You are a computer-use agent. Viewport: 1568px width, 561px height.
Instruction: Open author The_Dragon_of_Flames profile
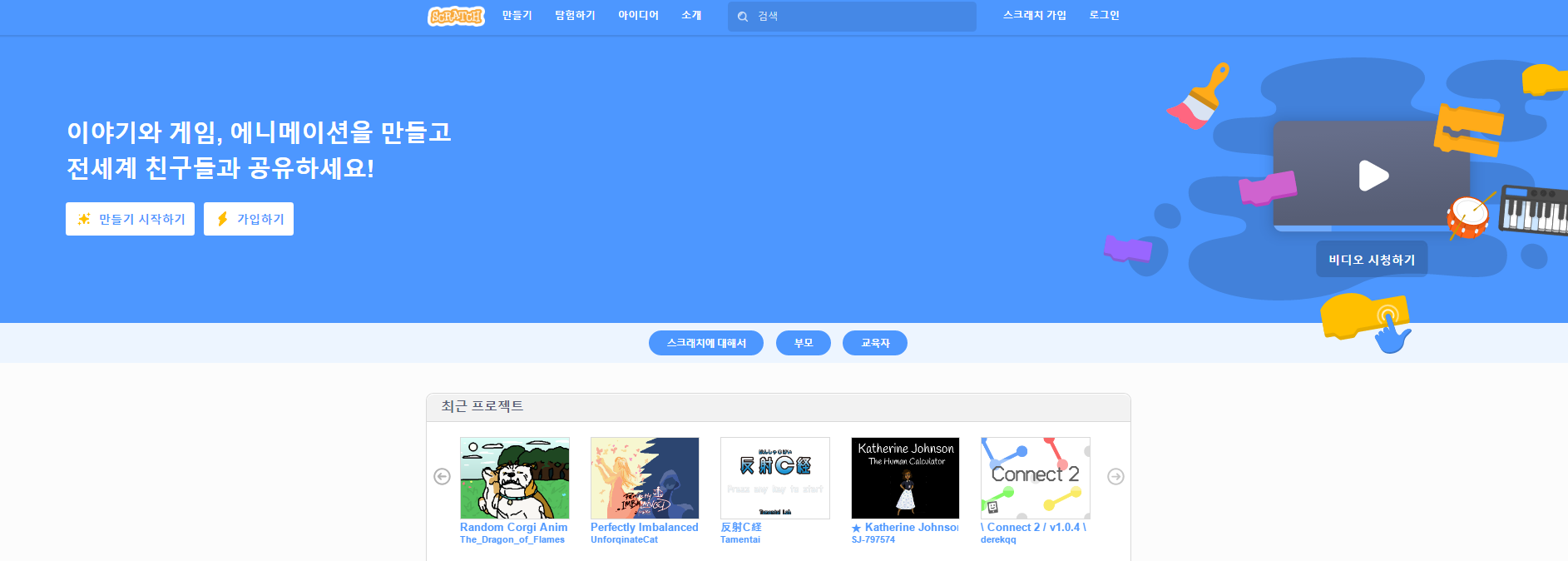click(x=512, y=539)
